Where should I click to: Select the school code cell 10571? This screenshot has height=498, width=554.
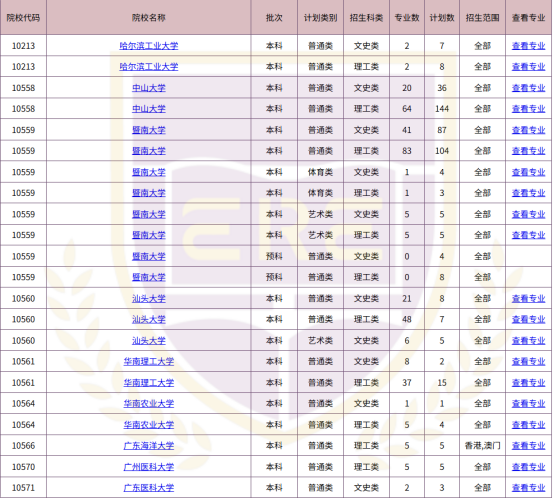[23, 488]
